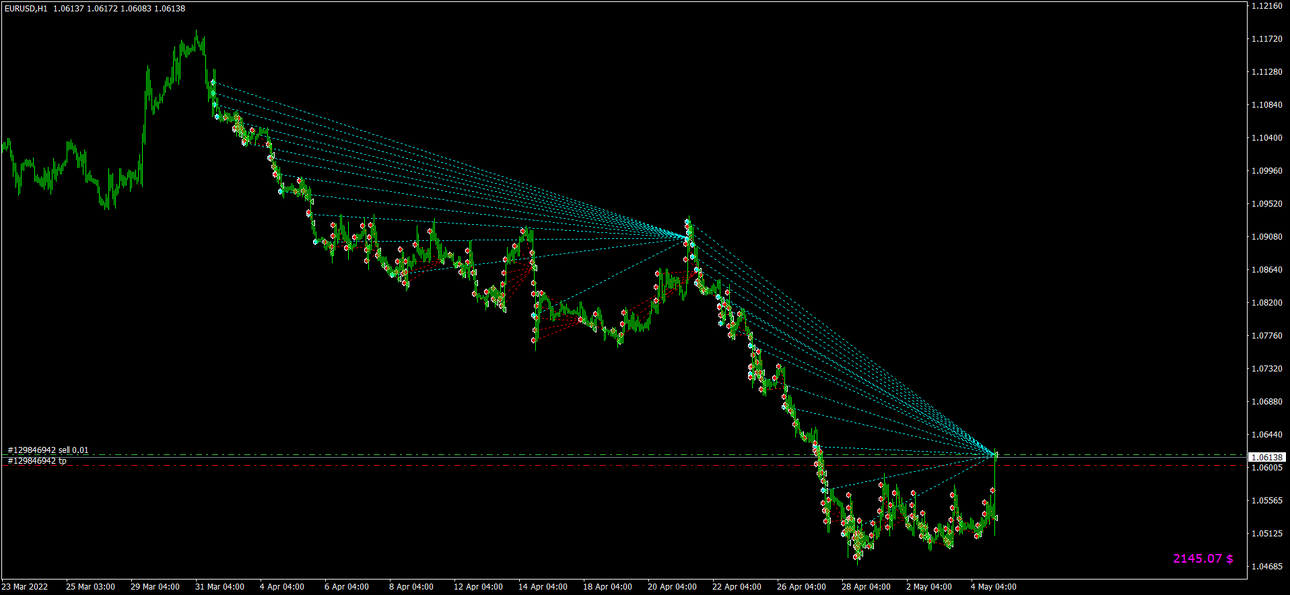The image size is (1290, 595).
Task: Click the 1.05565 price scale value
Action: [1265, 501]
